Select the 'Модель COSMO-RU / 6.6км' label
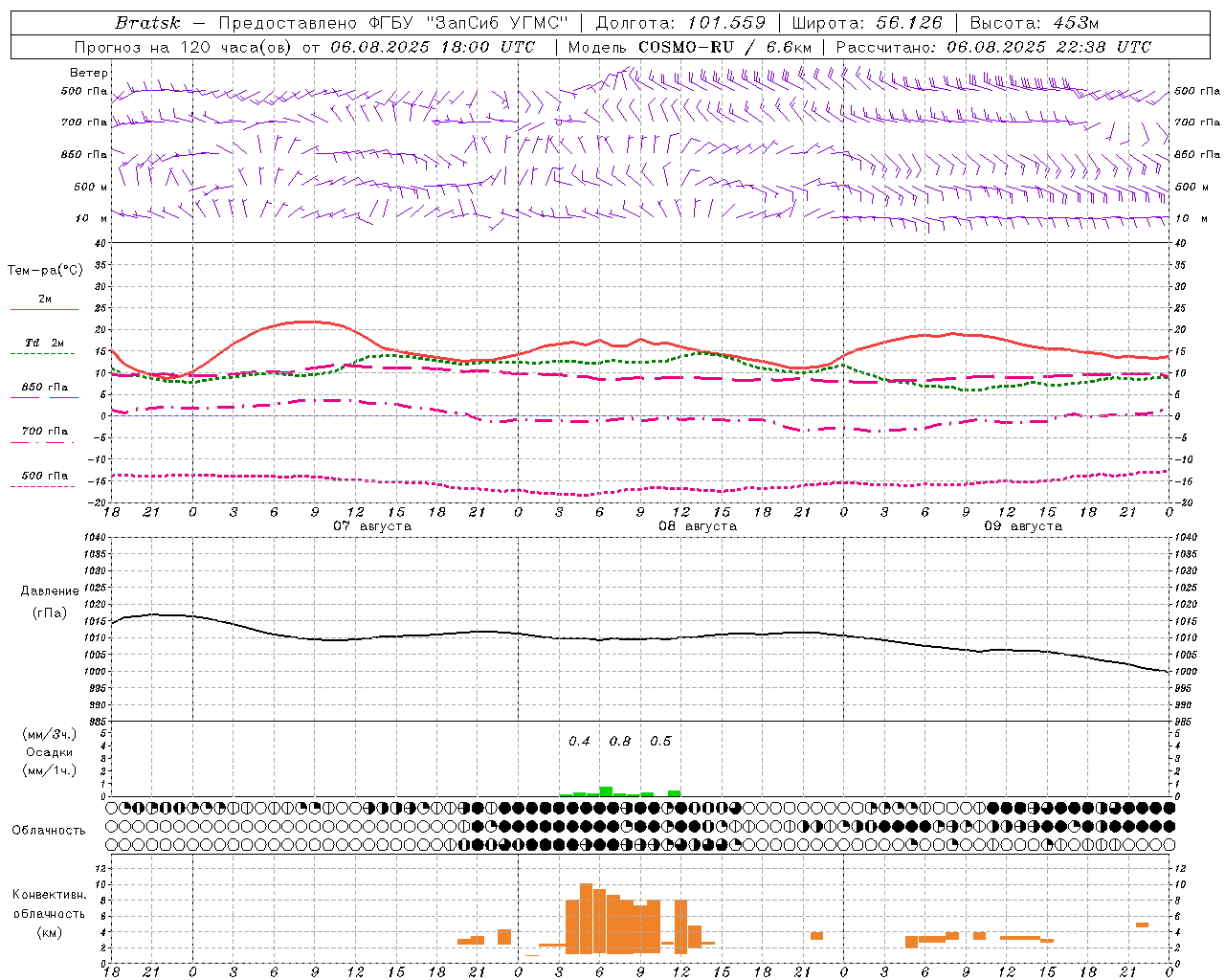 689,47
